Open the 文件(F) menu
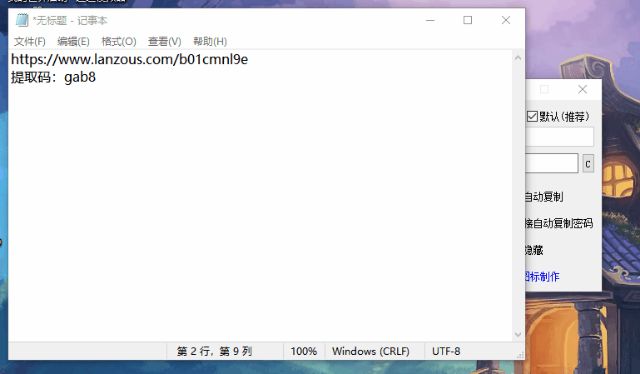Screen dimensions: 640x374 [x=30, y=41]
